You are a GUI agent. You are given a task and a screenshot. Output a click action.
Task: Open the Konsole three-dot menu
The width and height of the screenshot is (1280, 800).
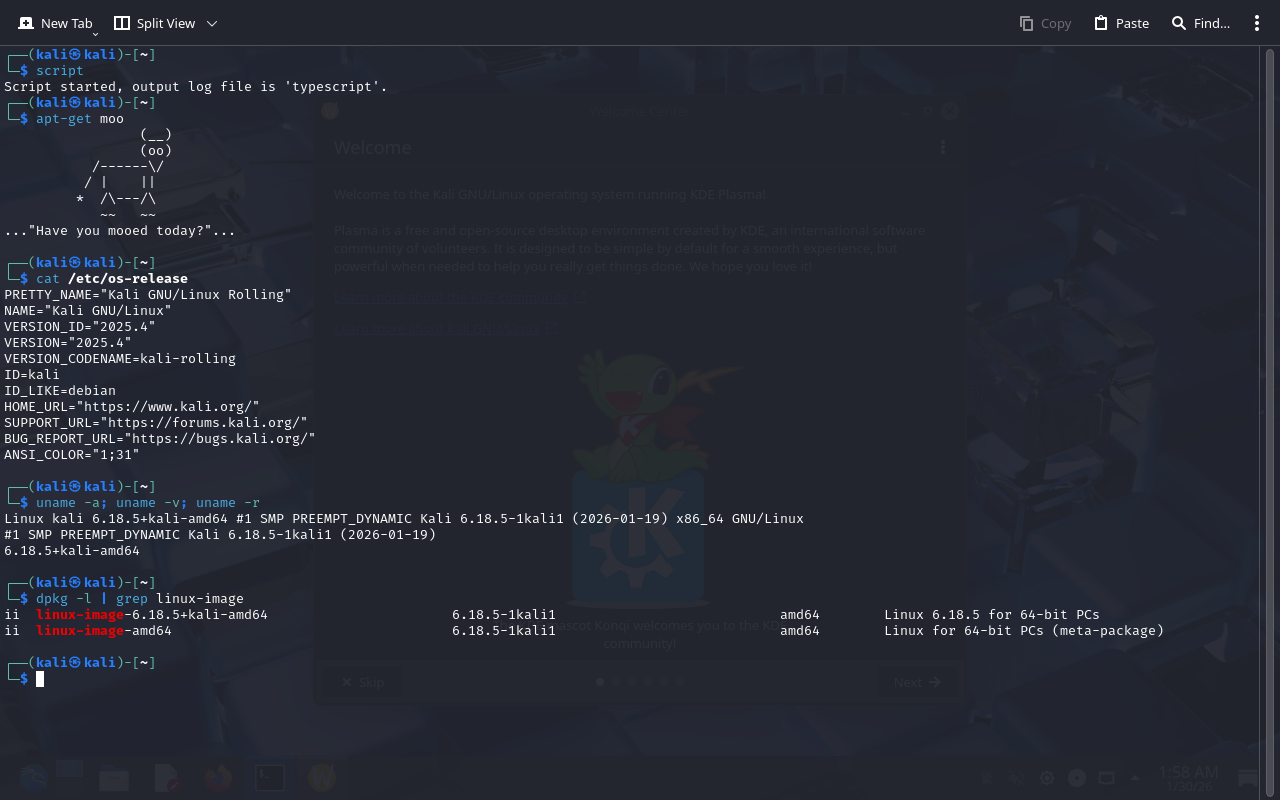coord(1257,23)
